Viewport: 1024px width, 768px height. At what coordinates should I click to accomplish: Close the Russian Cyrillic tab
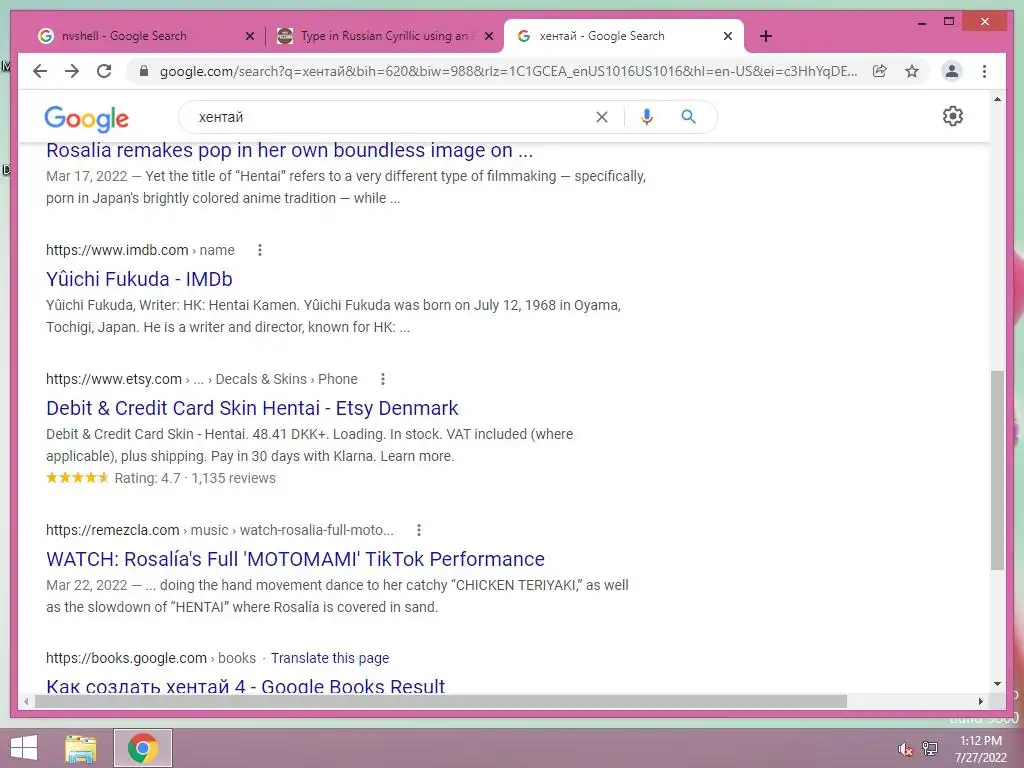click(488, 36)
